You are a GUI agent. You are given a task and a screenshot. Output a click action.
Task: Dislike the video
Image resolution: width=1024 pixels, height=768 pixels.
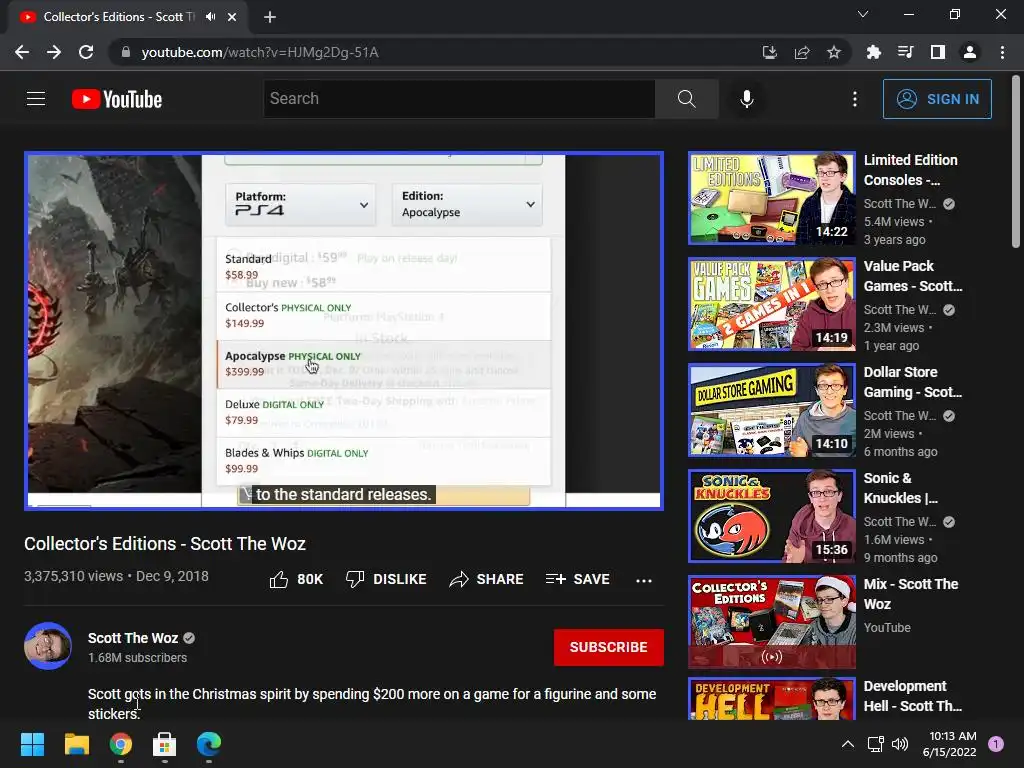point(386,579)
